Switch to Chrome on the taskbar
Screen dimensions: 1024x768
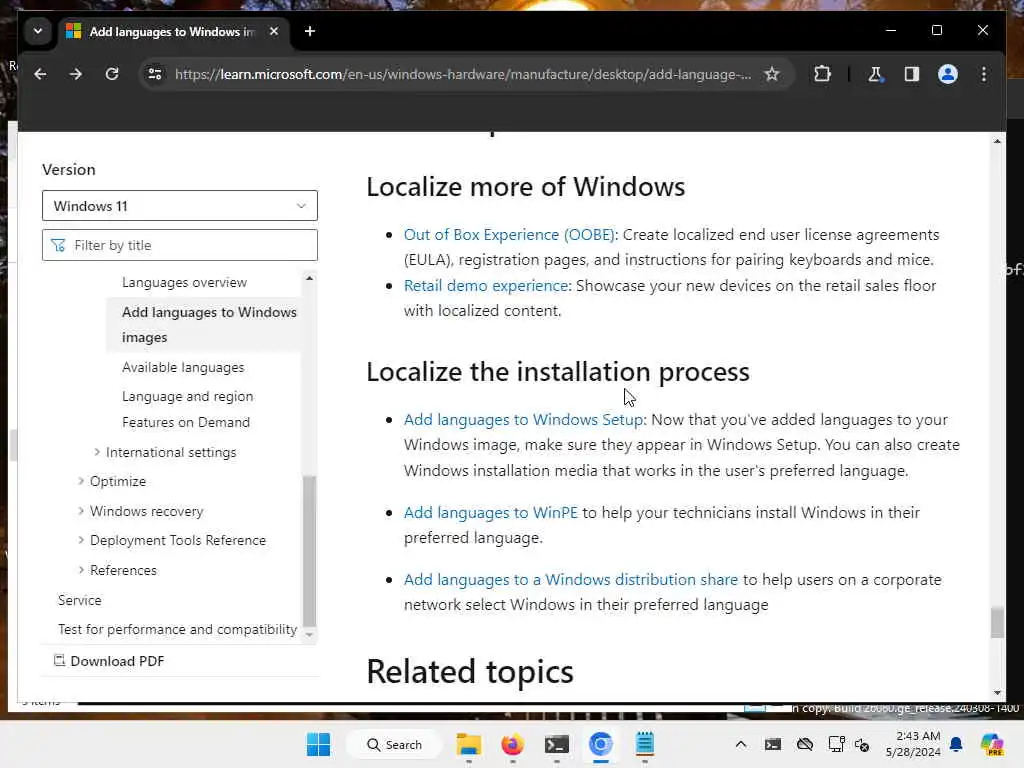click(x=600, y=744)
